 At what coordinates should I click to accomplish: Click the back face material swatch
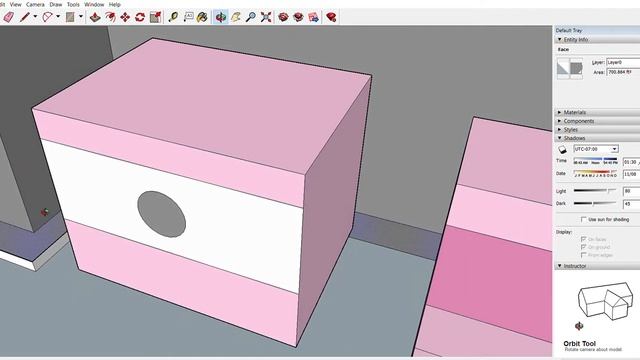pyautogui.click(x=576, y=68)
